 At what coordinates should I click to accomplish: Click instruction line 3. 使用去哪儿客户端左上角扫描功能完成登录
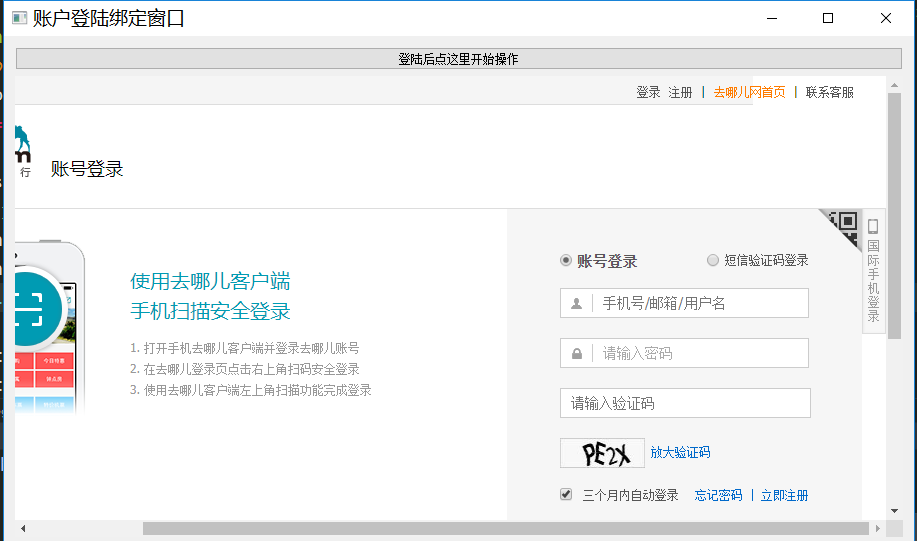point(250,390)
